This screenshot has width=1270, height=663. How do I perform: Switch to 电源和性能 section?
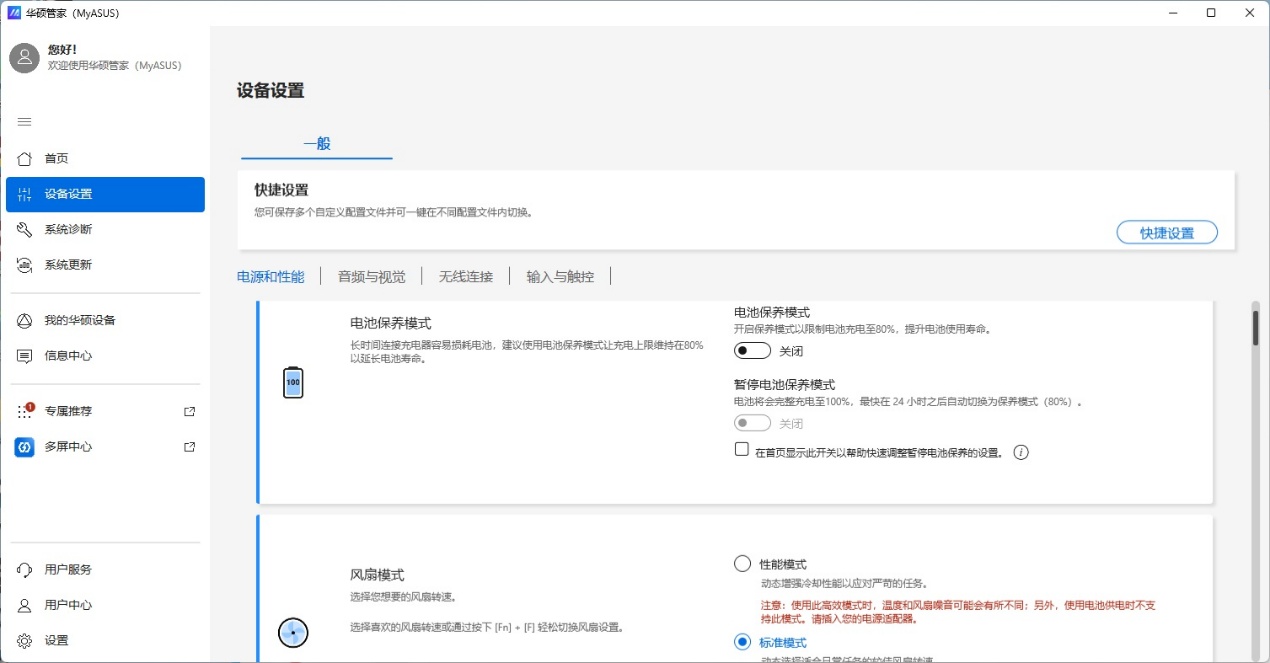270,276
